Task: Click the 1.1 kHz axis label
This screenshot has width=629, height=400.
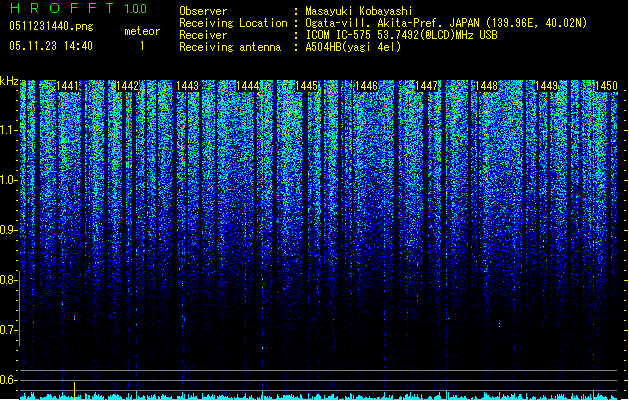Action: pos(8,130)
